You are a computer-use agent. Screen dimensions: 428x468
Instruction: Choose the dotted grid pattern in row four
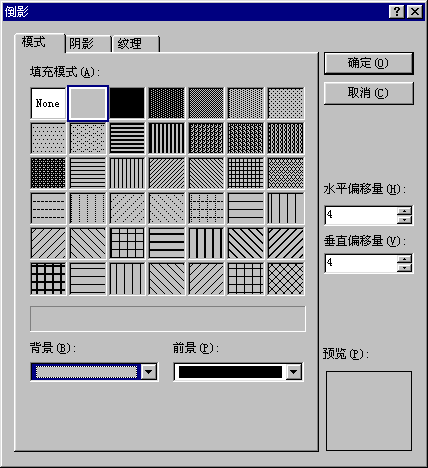[206, 208]
